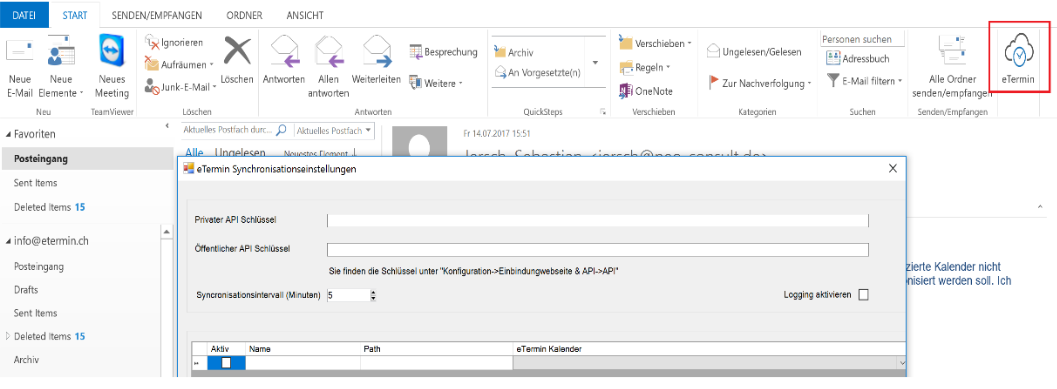
Task: Open the Junk-E-Mail dropdown
Action: point(181,86)
